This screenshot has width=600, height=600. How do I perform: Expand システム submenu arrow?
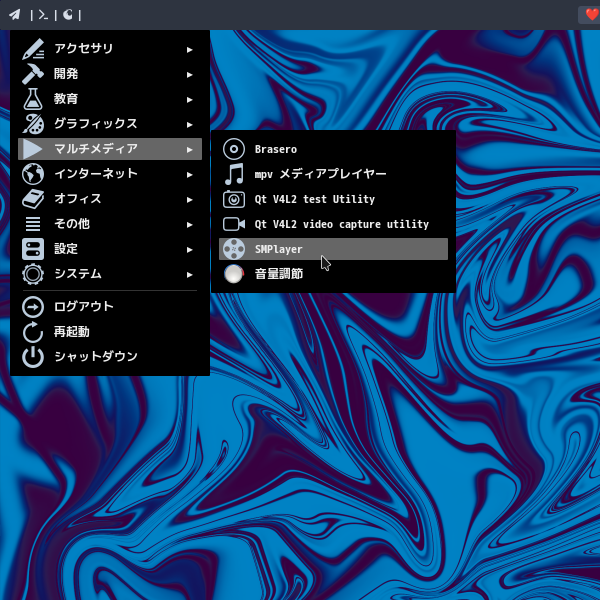(189, 274)
